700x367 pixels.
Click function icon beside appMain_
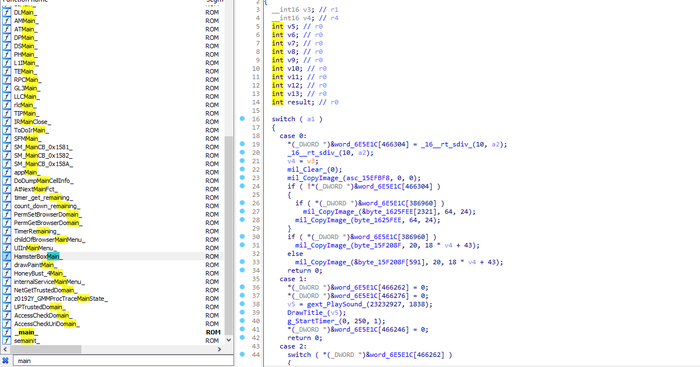[x=7, y=172]
